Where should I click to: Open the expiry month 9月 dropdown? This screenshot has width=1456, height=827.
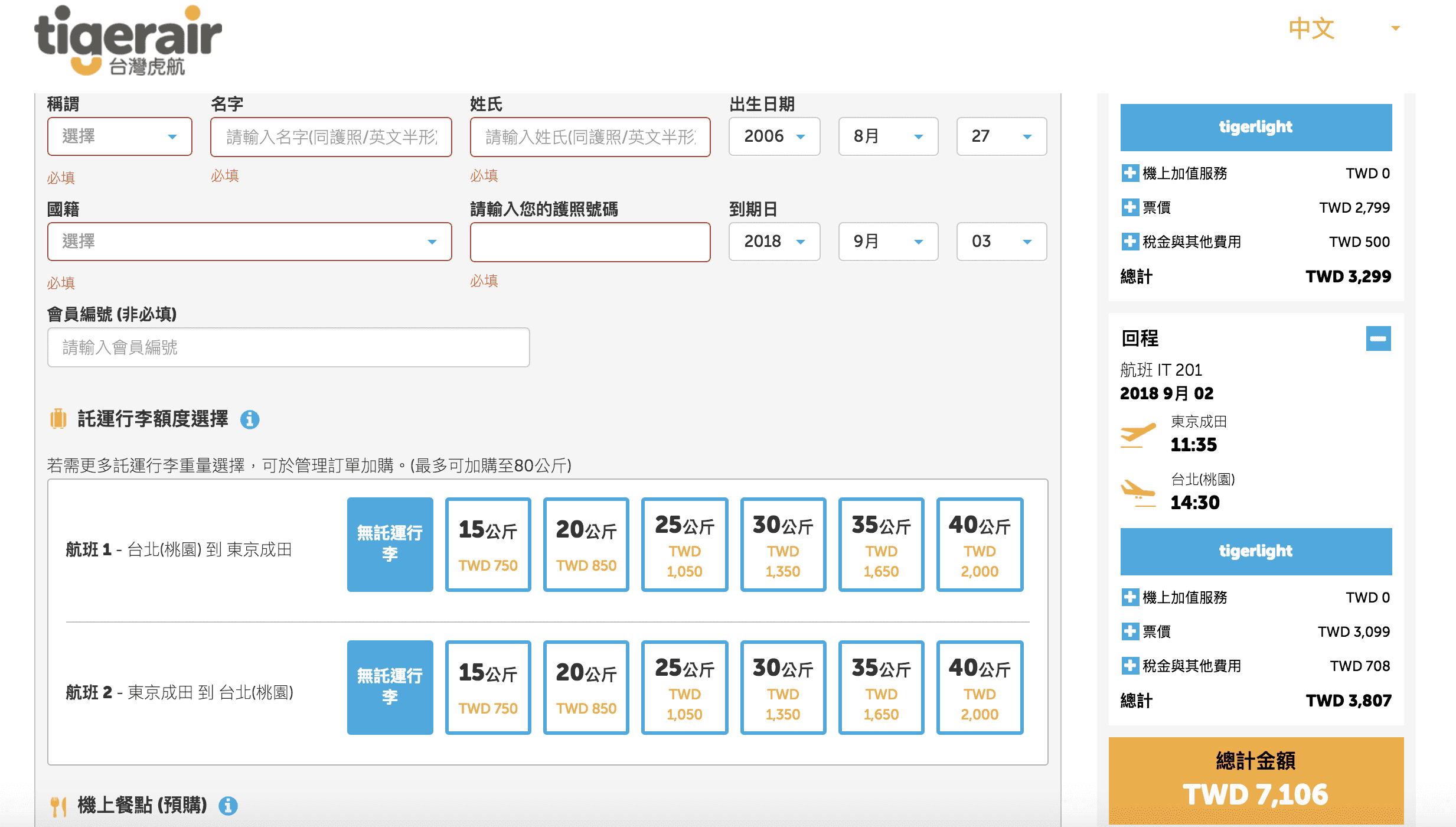pyautogui.click(x=888, y=242)
